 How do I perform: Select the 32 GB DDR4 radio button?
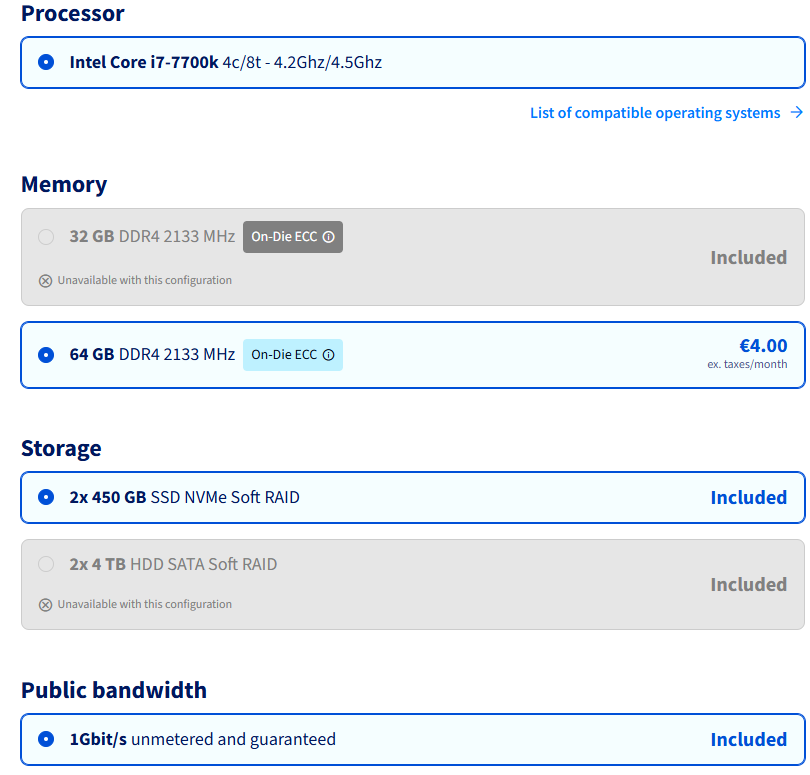pyautogui.click(x=46, y=237)
